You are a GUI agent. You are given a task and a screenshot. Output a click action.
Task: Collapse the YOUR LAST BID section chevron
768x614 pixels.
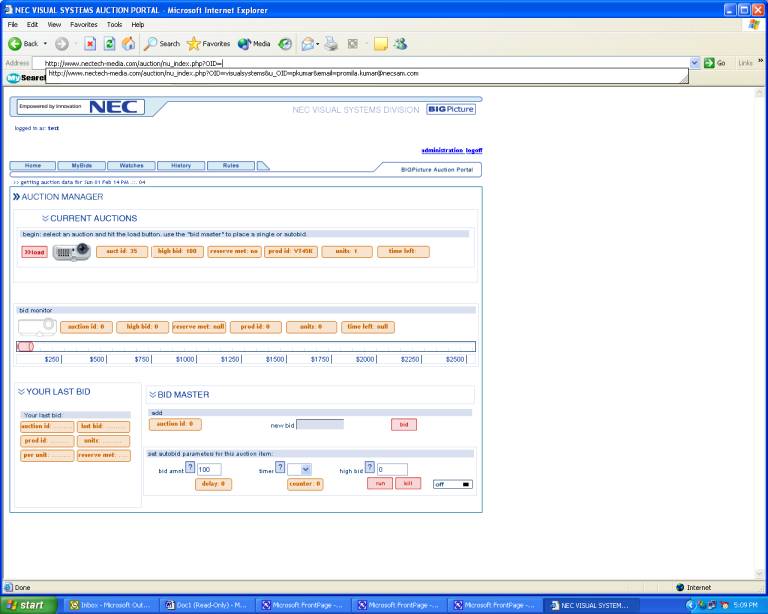[21, 392]
